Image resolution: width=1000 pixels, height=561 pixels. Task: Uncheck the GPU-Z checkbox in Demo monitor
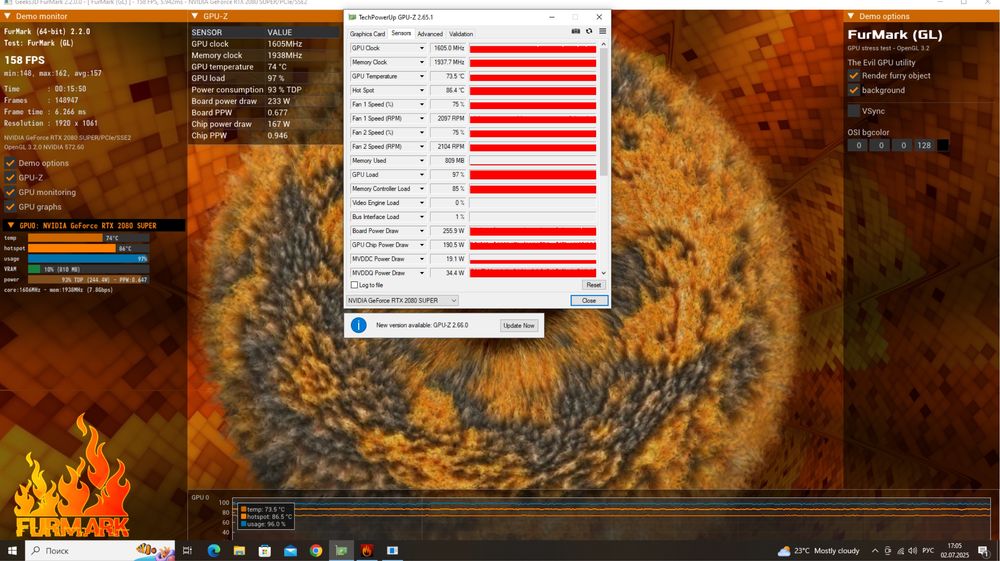10,178
